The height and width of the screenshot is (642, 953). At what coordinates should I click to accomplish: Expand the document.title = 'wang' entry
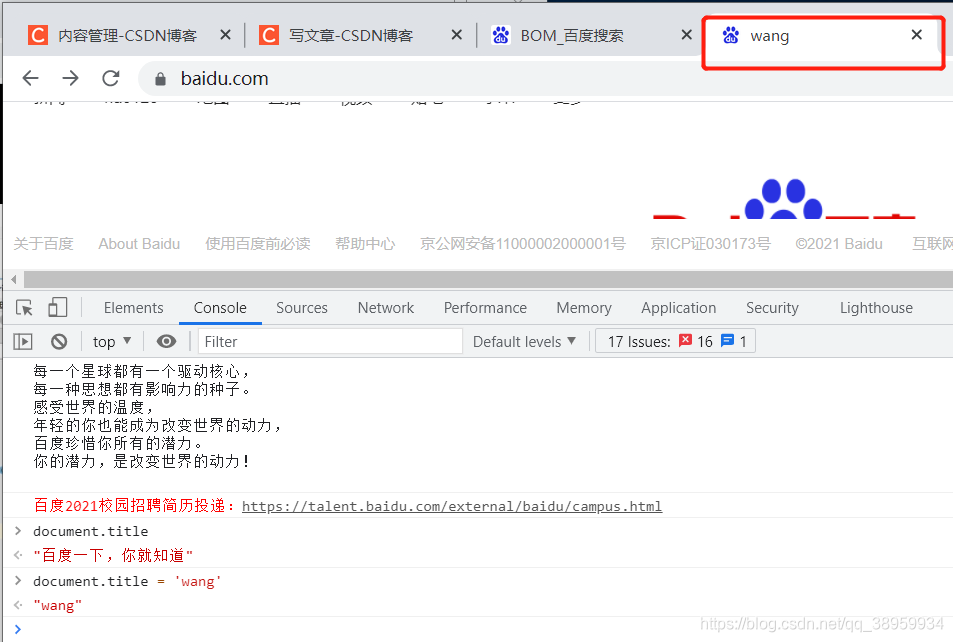[x=18, y=581]
